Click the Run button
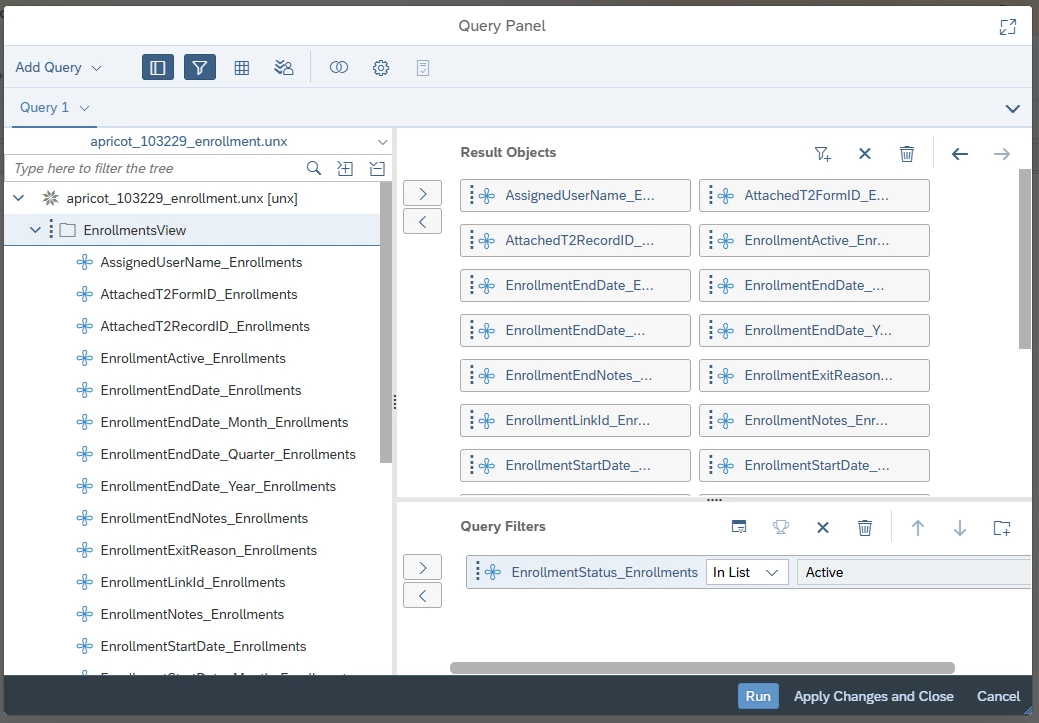Screen dimensions: 1039x723 pyautogui.click(x=758, y=696)
